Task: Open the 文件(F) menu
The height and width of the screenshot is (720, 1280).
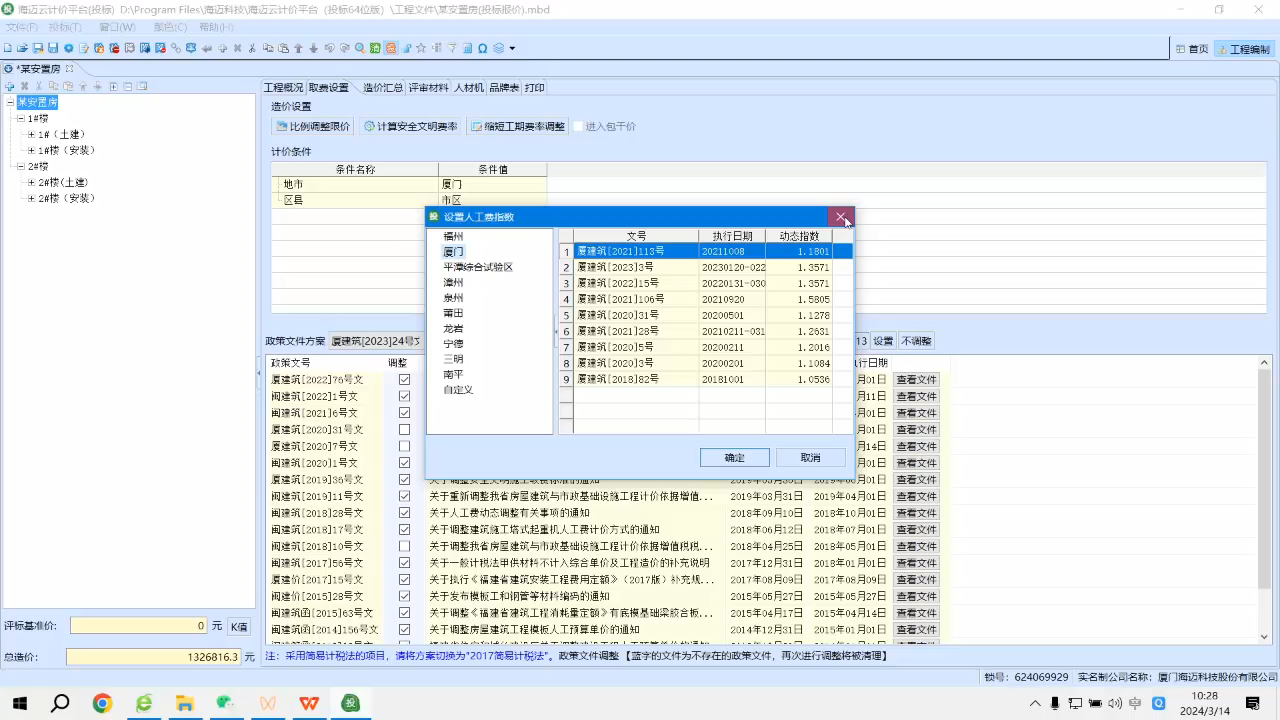Action: 22,27
